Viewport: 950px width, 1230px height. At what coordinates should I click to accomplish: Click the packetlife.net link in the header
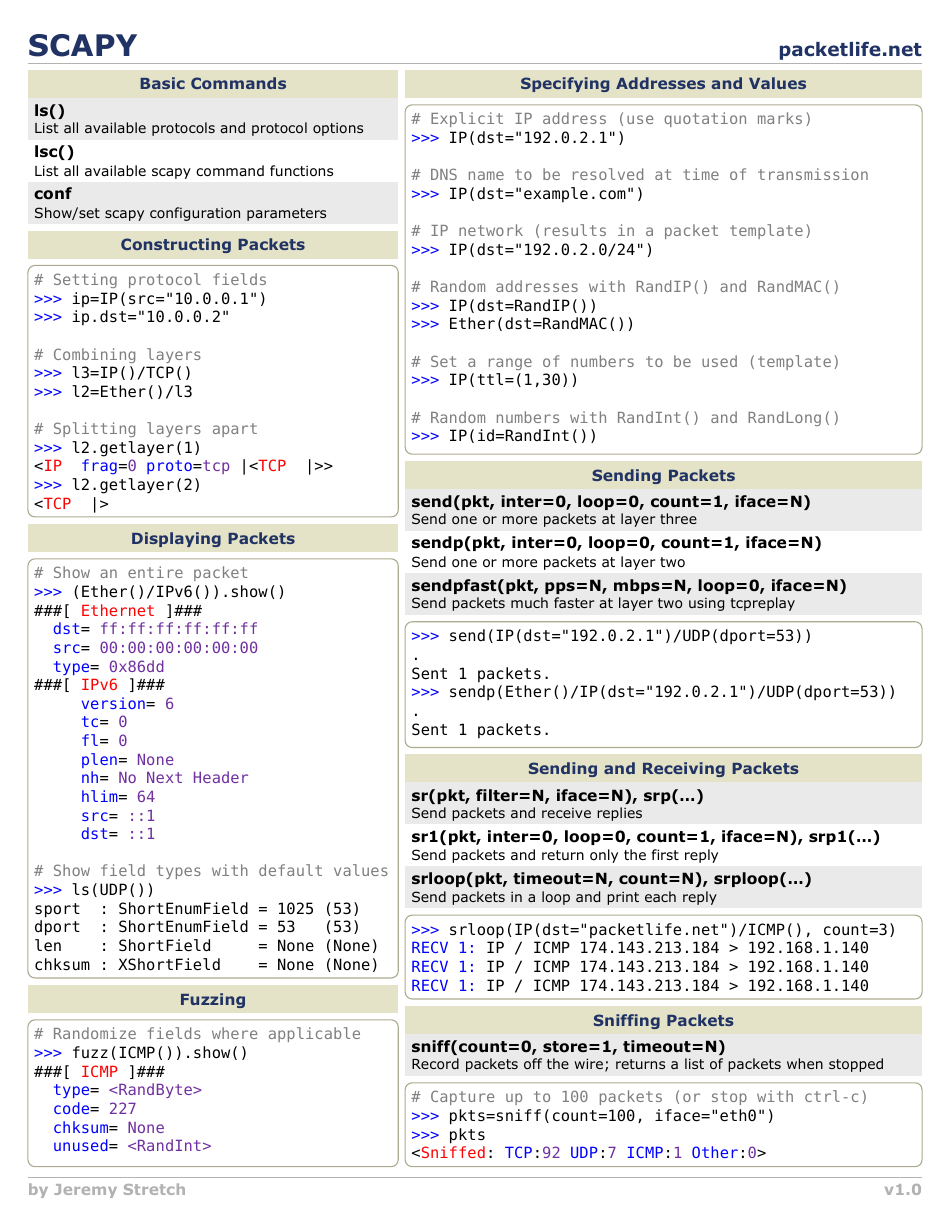[x=849, y=49]
